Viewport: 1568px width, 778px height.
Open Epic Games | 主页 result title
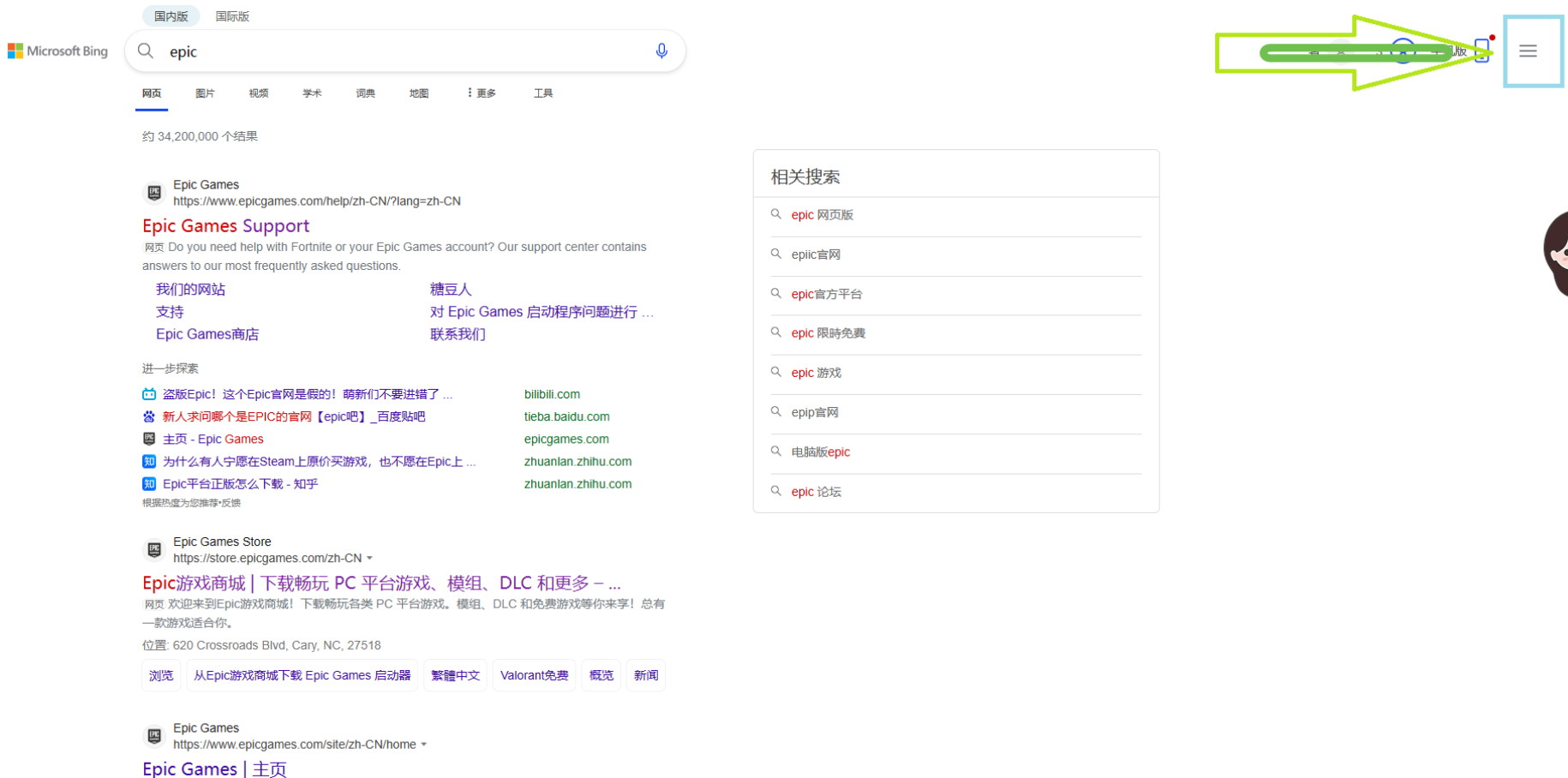coord(214,769)
